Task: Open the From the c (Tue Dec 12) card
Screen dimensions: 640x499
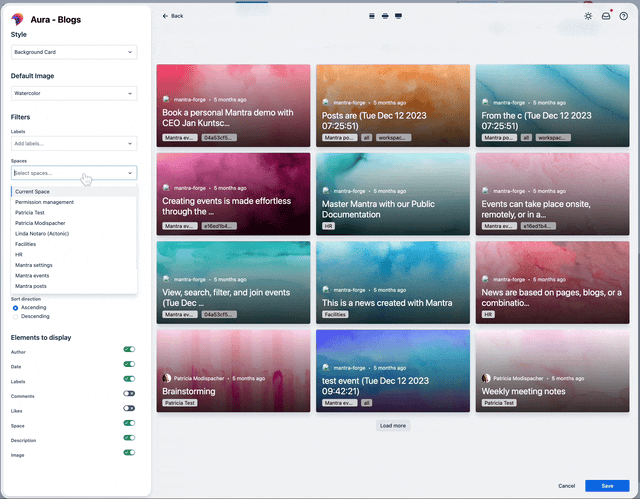Action: 552,106
